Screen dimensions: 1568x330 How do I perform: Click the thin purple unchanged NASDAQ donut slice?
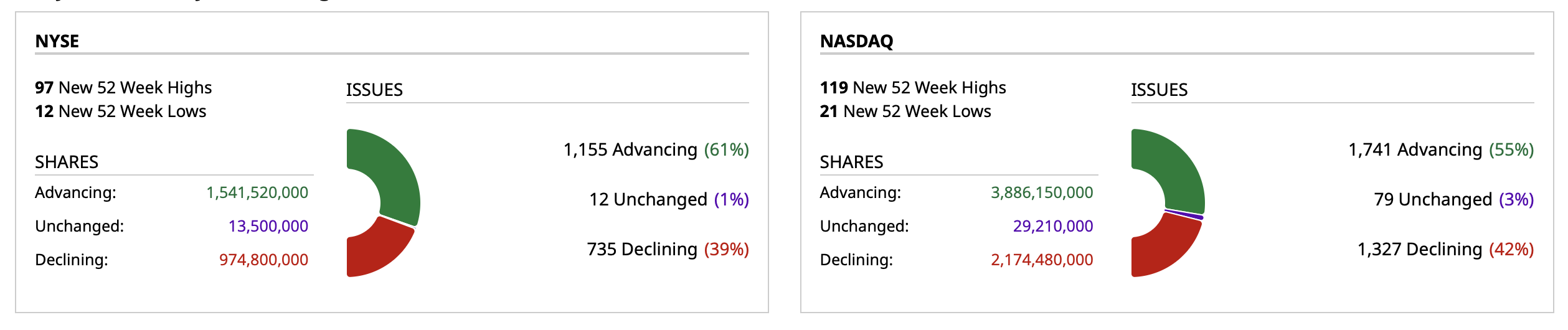point(1184,215)
